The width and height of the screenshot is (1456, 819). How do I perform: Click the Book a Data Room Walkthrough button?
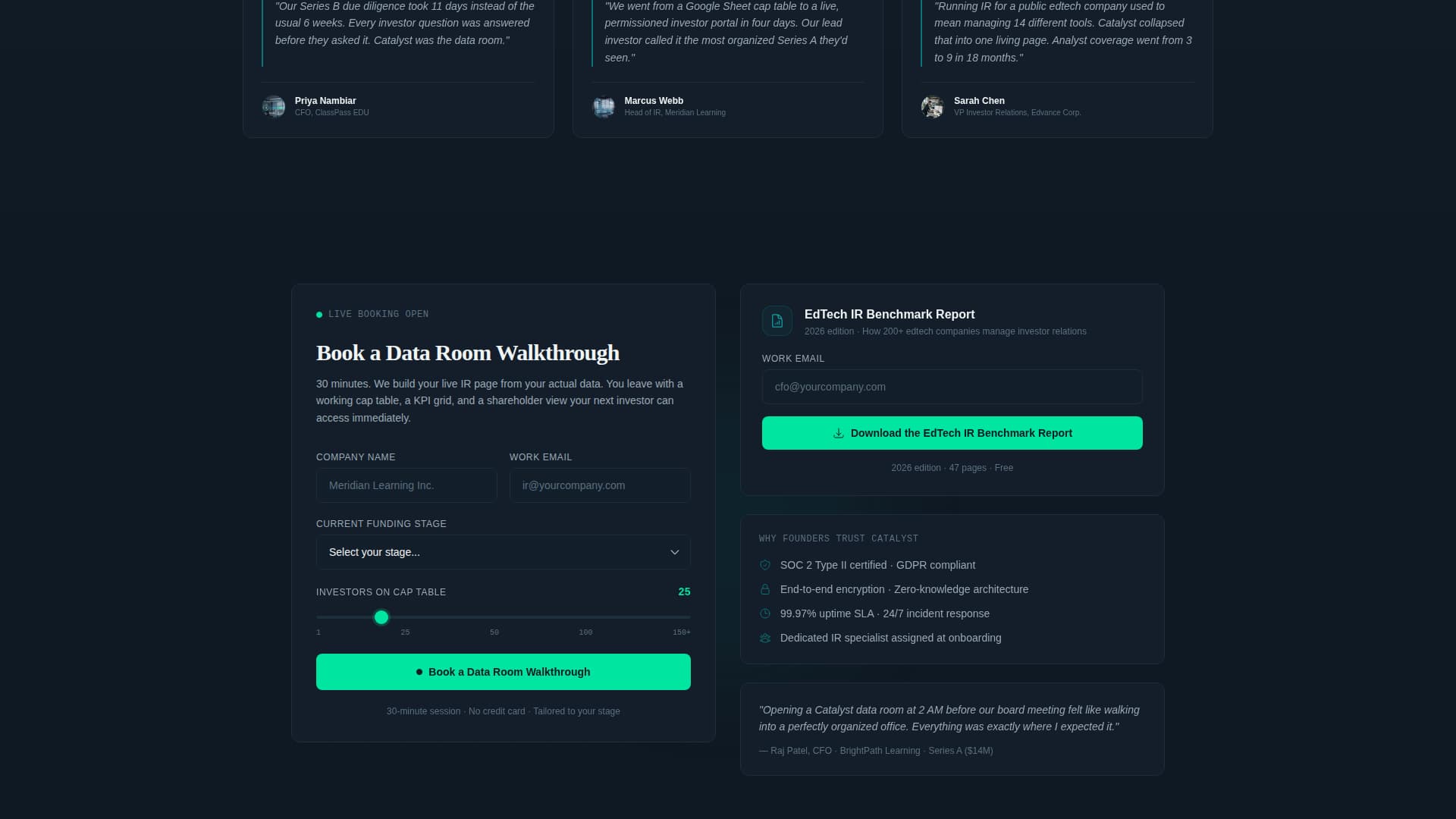[503, 672]
